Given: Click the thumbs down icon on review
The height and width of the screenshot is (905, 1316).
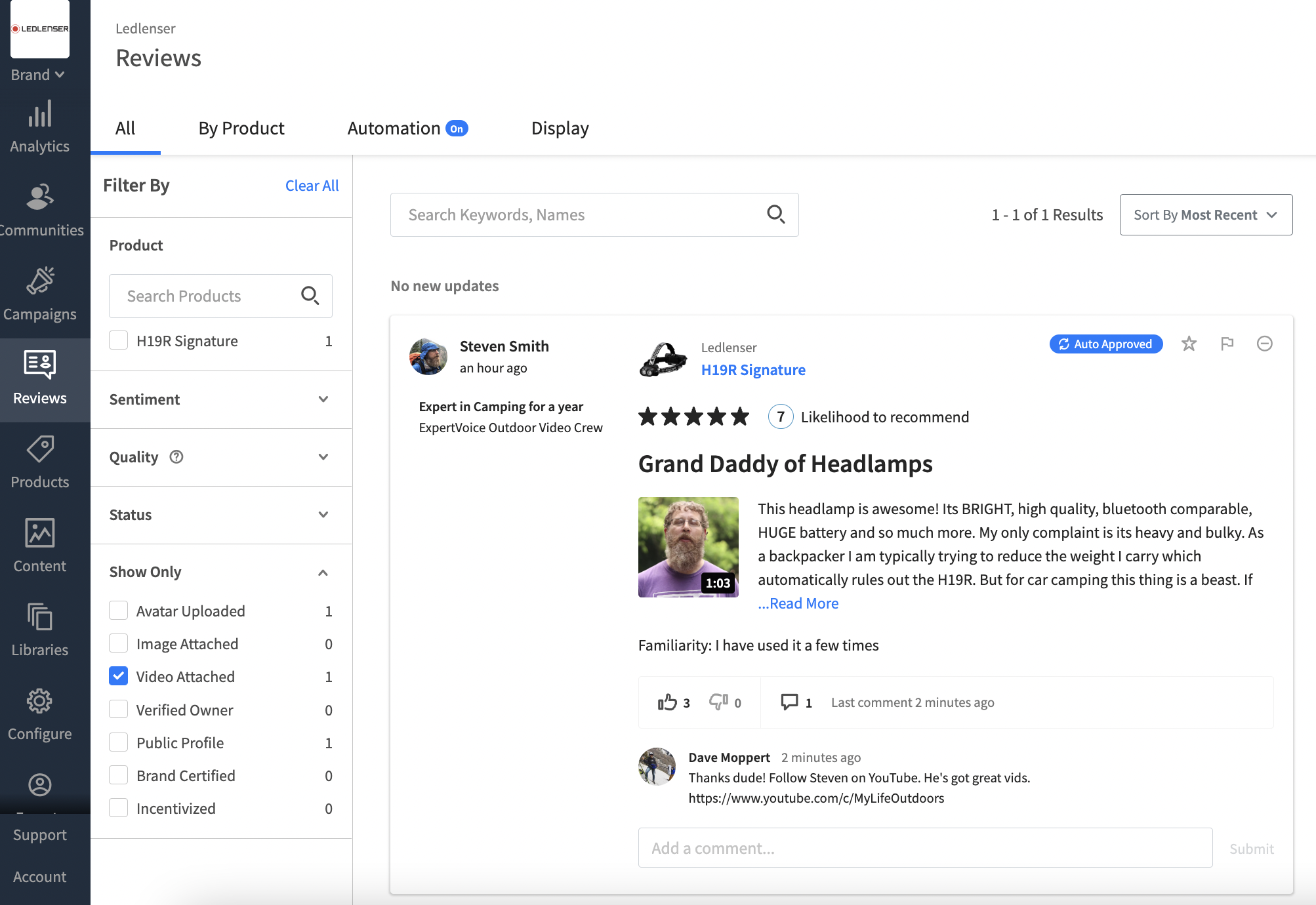Looking at the screenshot, I should click(718, 702).
